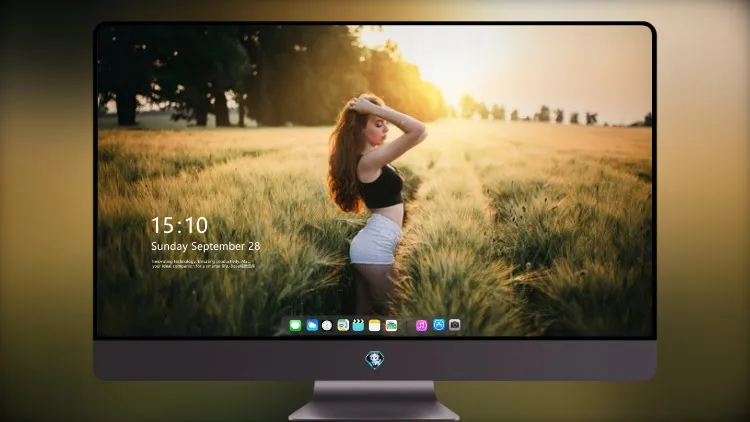Open the Photos gallery icon in dock
The image size is (750, 422).
point(391,325)
